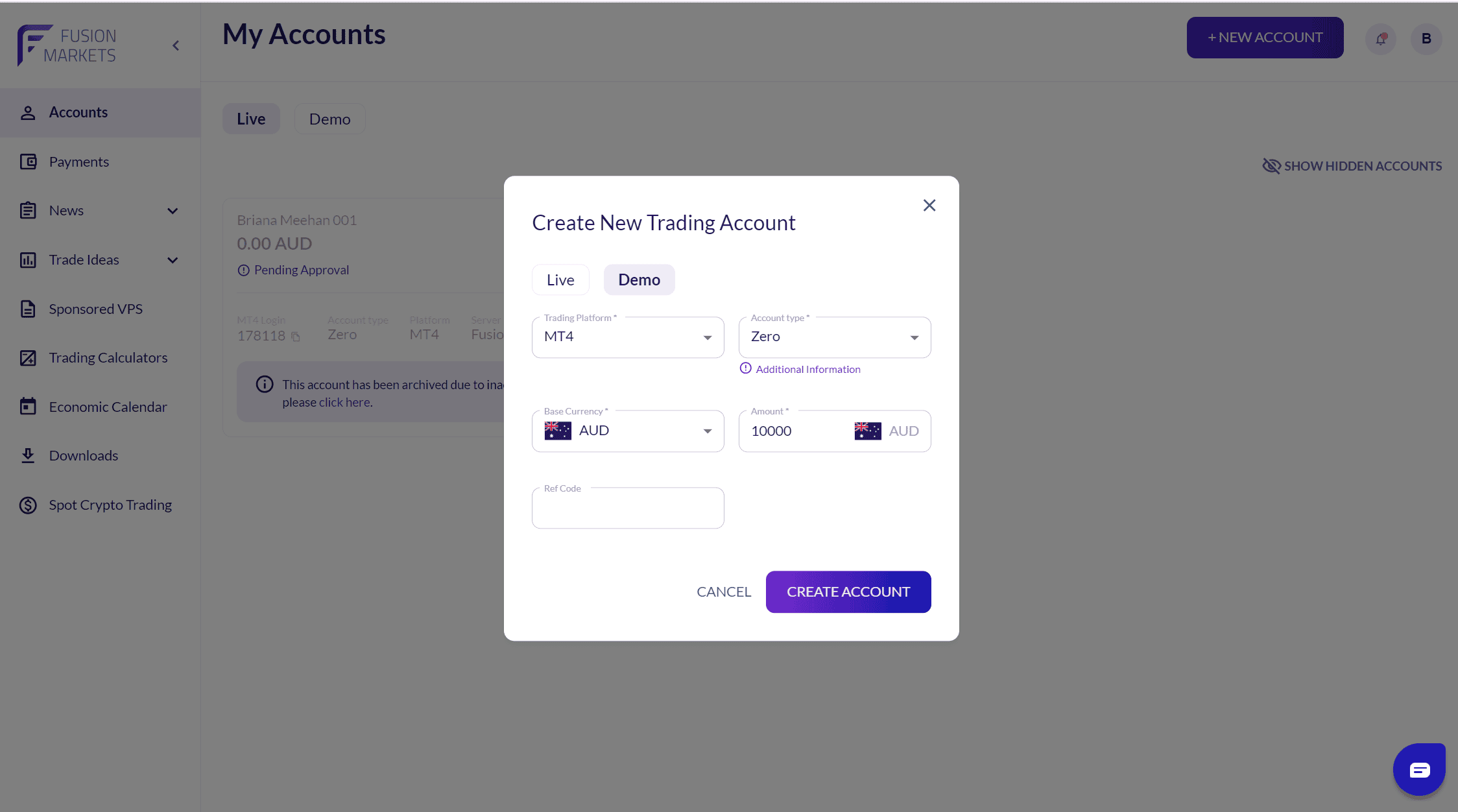Select Demo in the create account dialog

[639, 280]
